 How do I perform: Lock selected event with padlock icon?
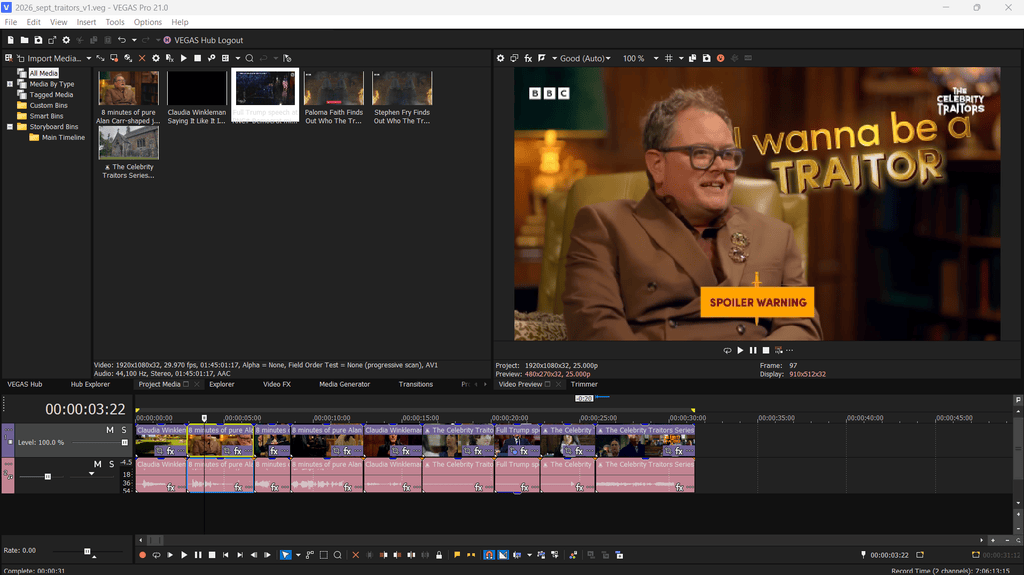(439, 555)
